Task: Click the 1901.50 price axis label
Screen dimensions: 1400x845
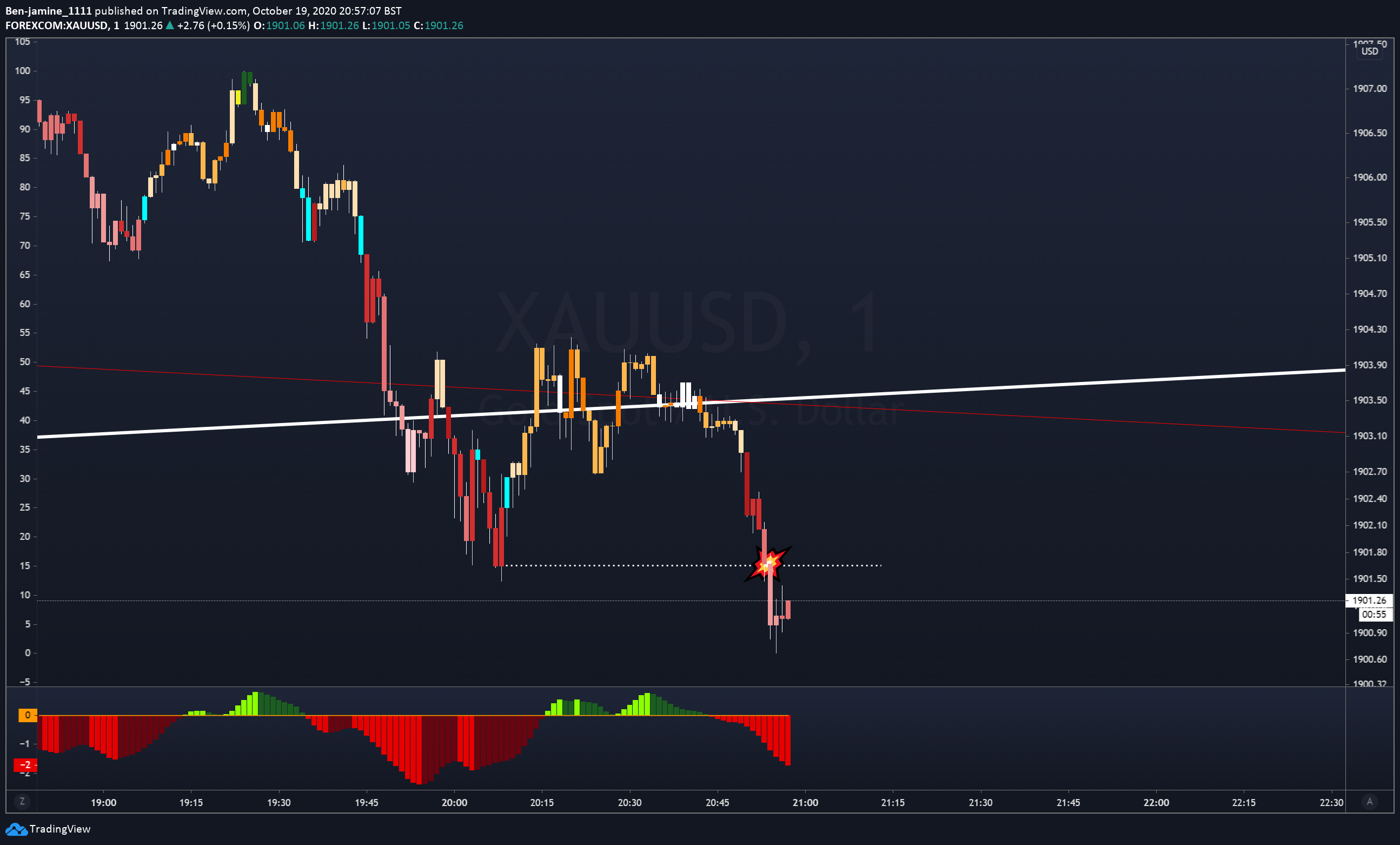Action: click(1370, 579)
